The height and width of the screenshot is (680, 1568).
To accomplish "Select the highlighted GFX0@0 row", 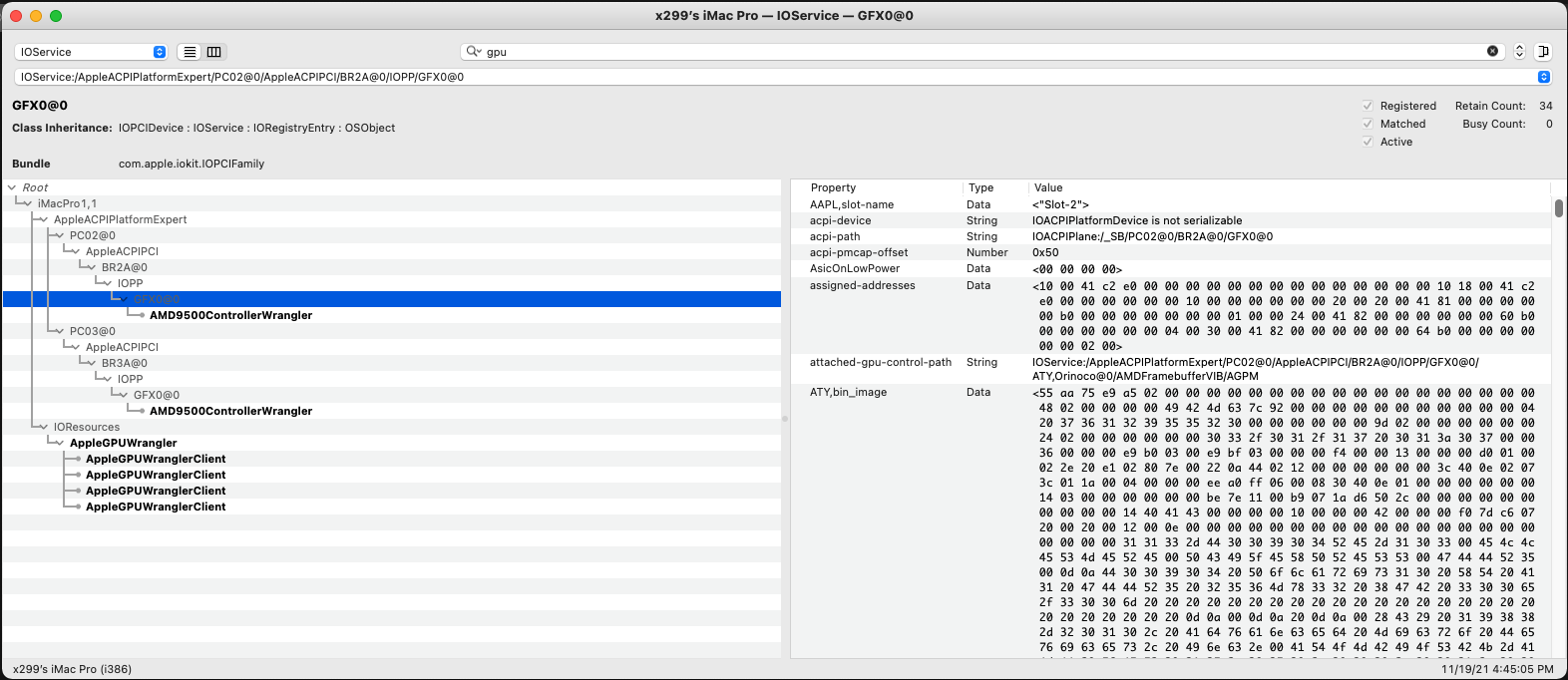I will point(392,299).
